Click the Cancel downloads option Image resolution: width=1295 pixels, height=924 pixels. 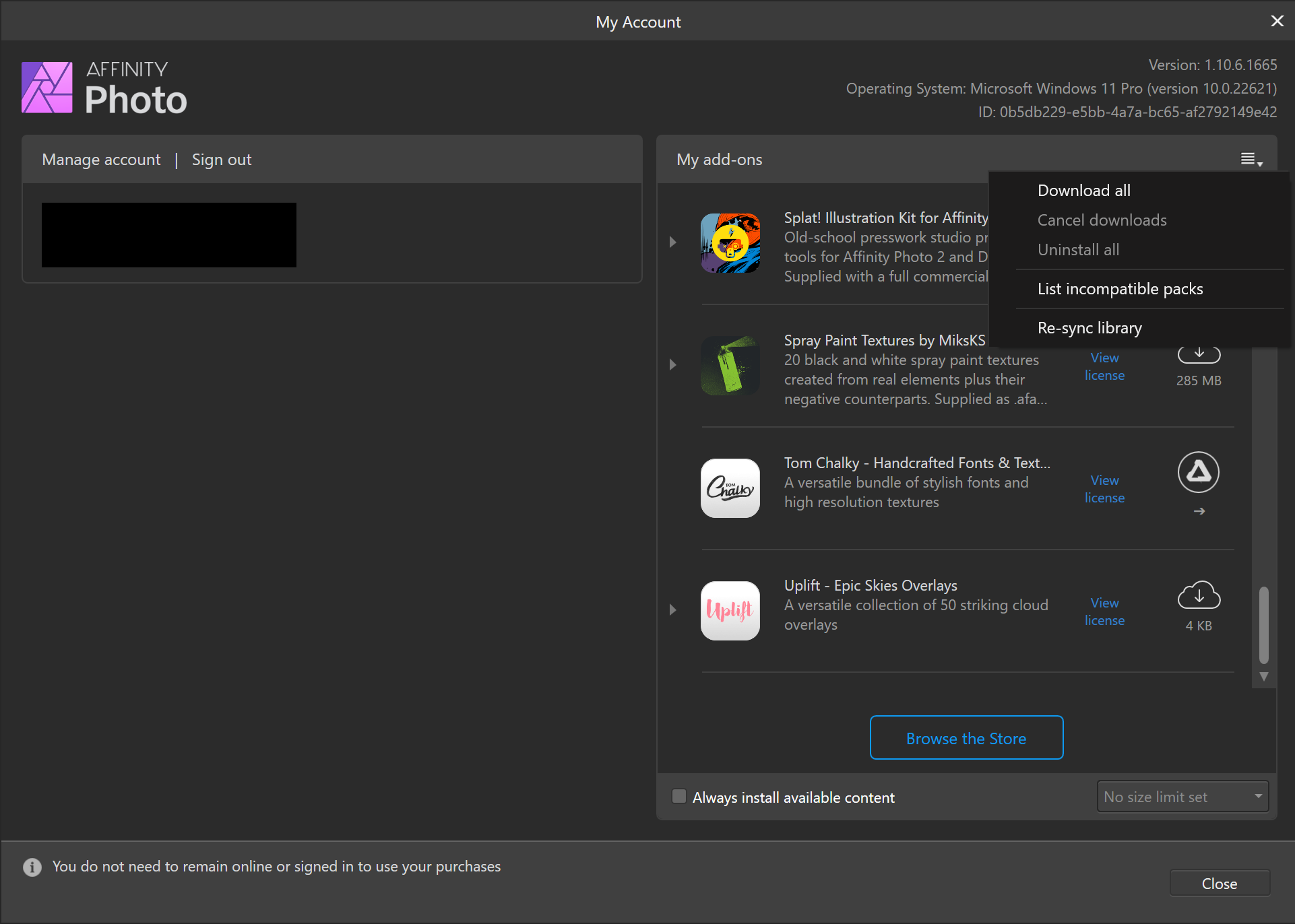(1101, 220)
